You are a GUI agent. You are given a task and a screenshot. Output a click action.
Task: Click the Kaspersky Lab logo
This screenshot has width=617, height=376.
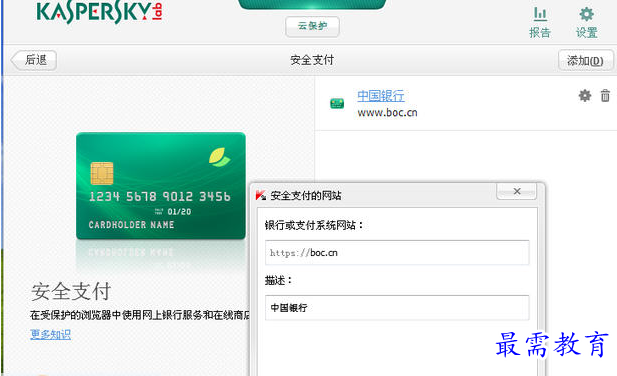point(99,12)
